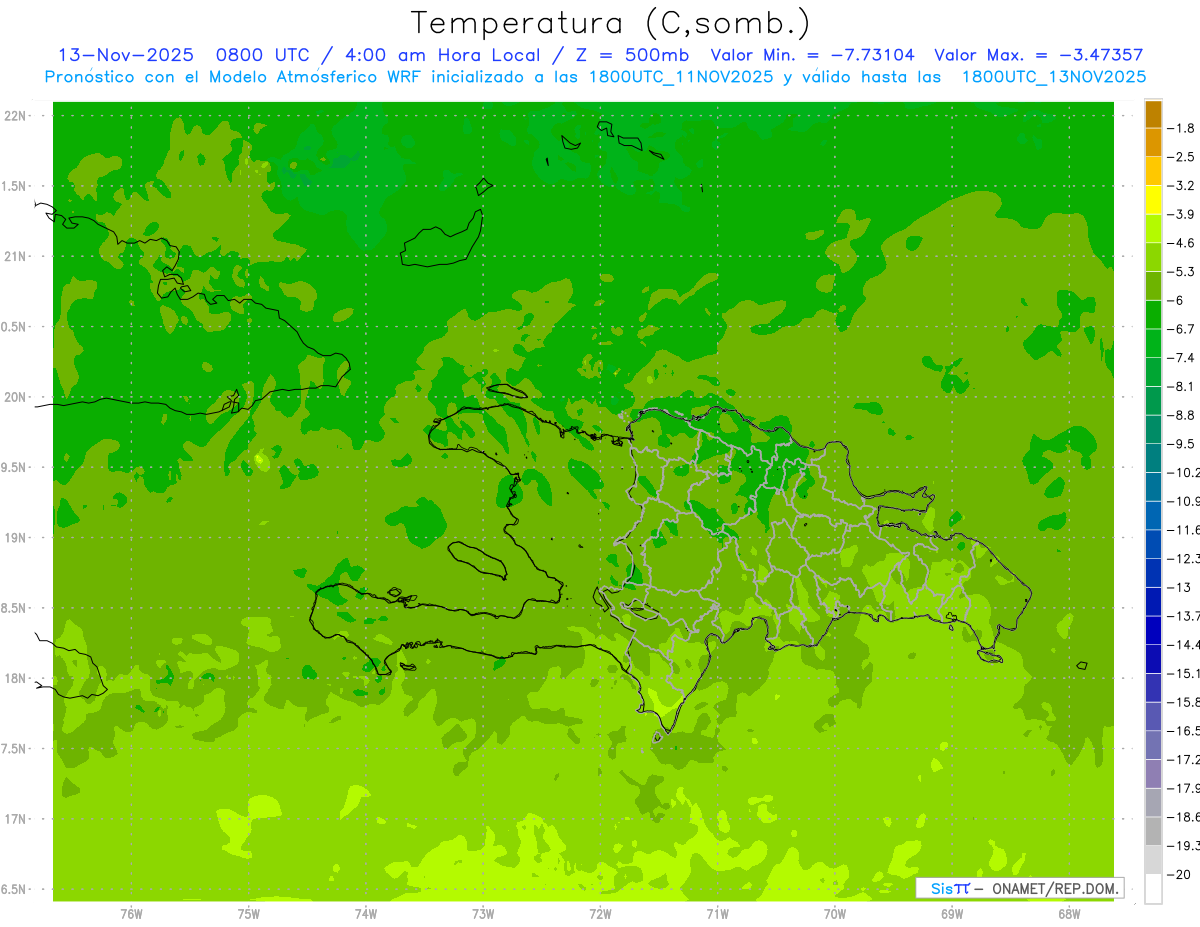Click the '-5.3' colorbar value

point(1181,271)
